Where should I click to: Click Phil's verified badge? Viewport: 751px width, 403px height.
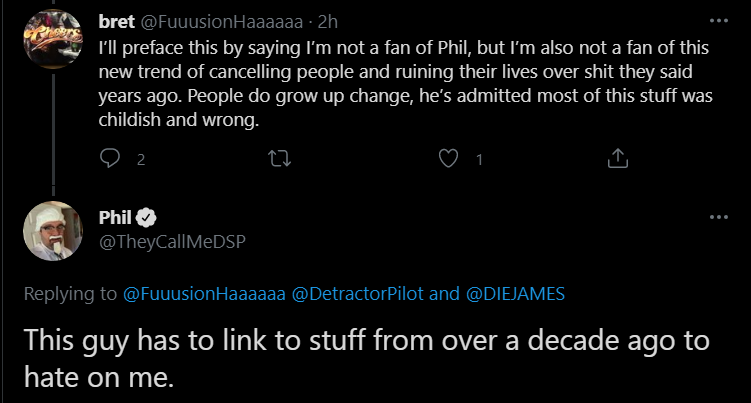146,218
